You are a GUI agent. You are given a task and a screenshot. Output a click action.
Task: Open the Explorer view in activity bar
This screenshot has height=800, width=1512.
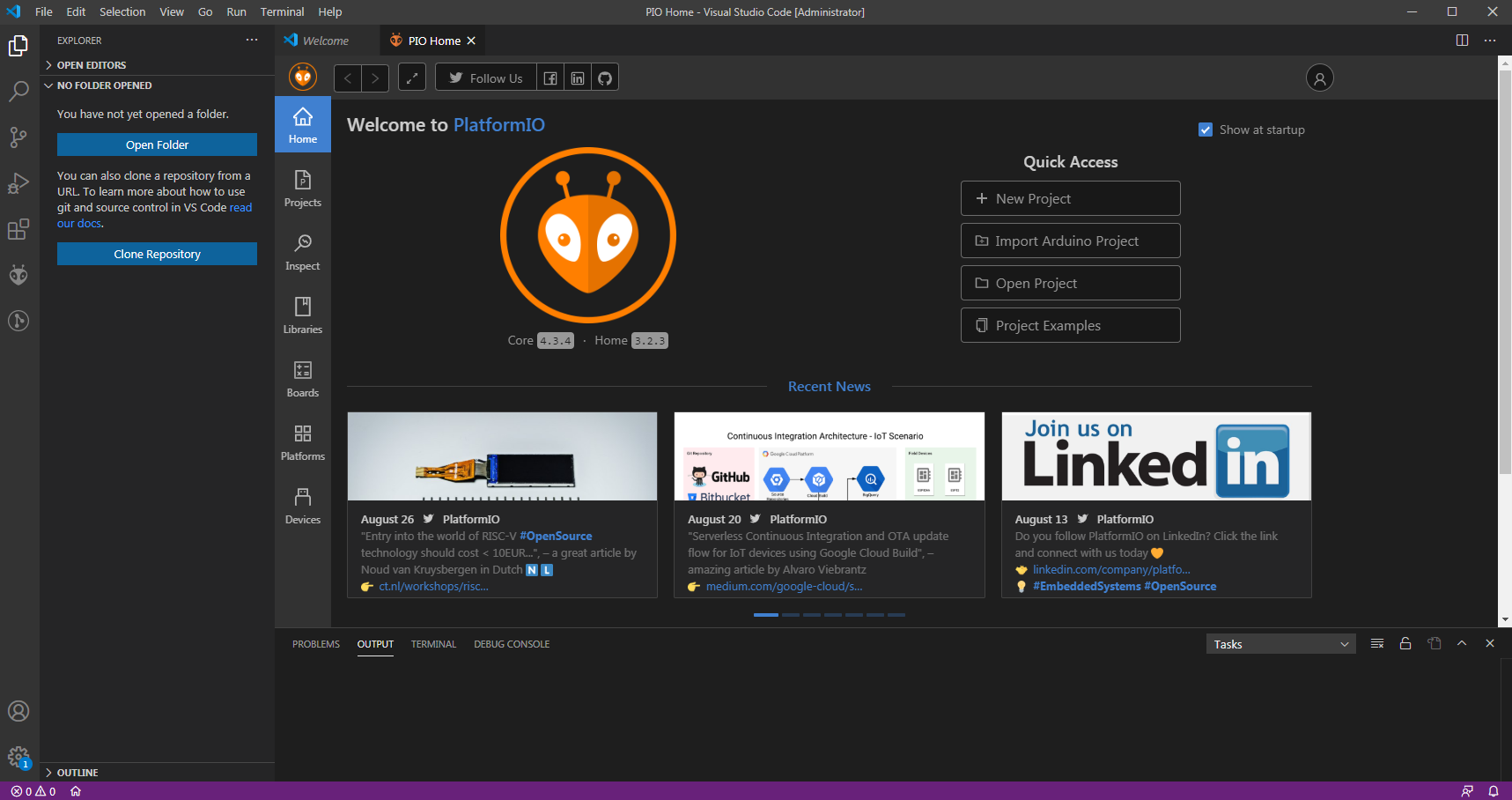(x=18, y=46)
